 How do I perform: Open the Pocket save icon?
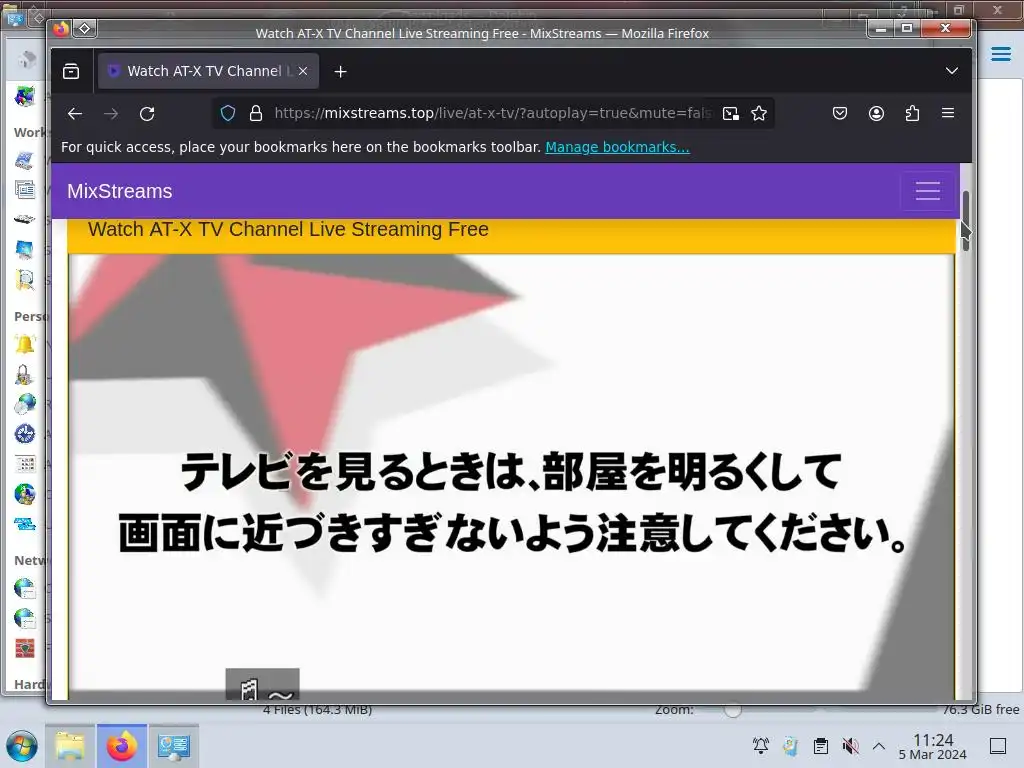tap(840, 114)
